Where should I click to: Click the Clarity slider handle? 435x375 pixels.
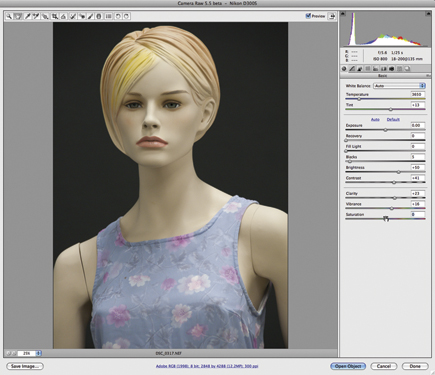point(394,198)
